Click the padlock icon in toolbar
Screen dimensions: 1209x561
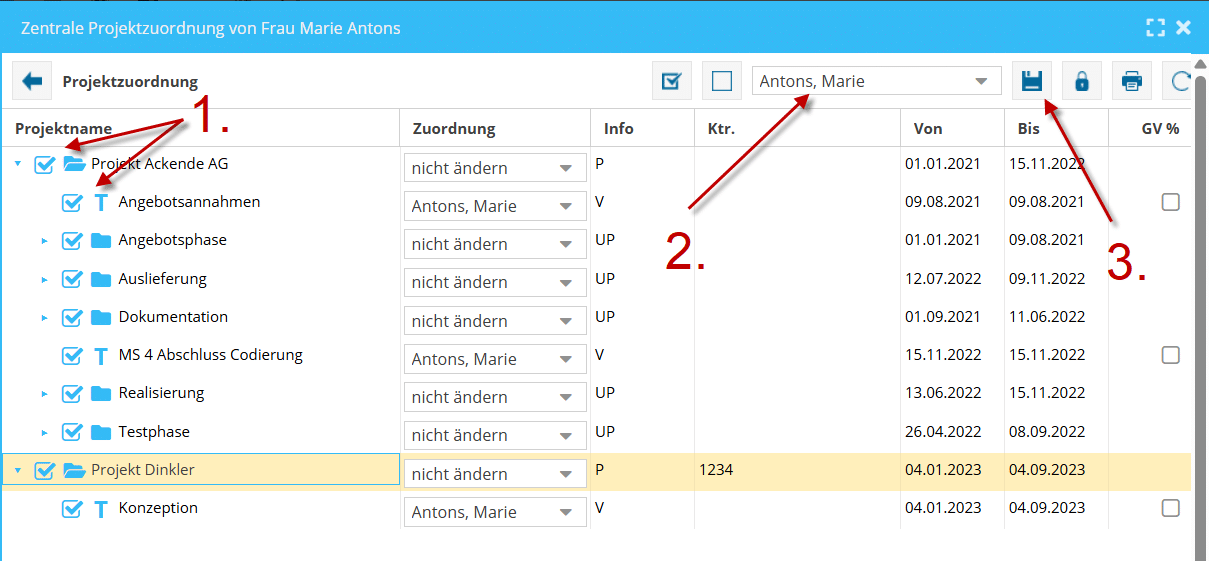1081,82
